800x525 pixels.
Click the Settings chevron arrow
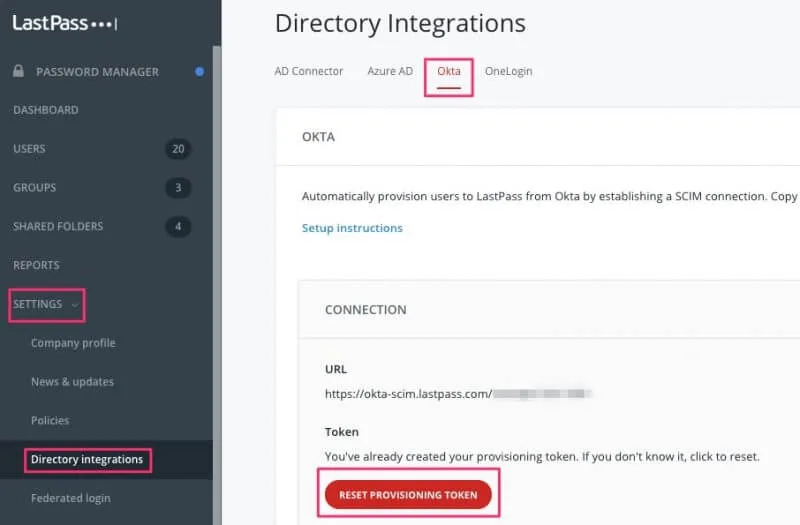tap(75, 305)
